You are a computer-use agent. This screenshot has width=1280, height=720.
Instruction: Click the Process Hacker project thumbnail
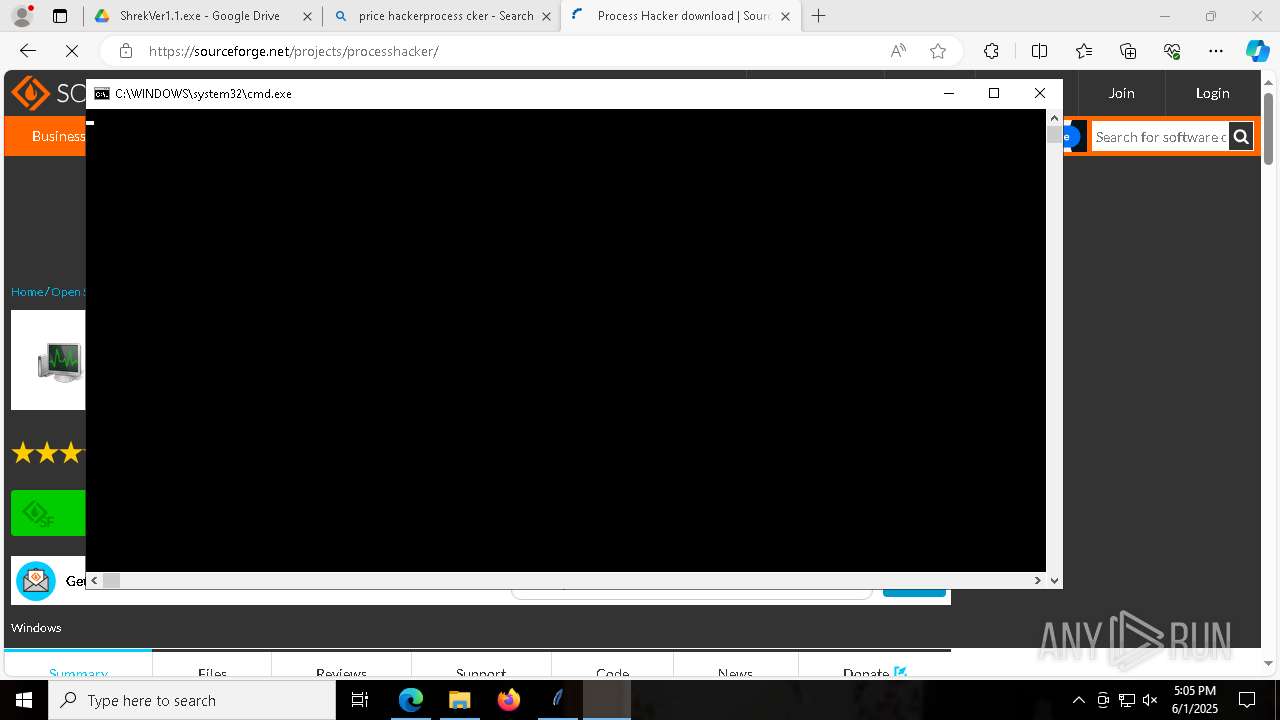pyautogui.click(x=48, y=360)
